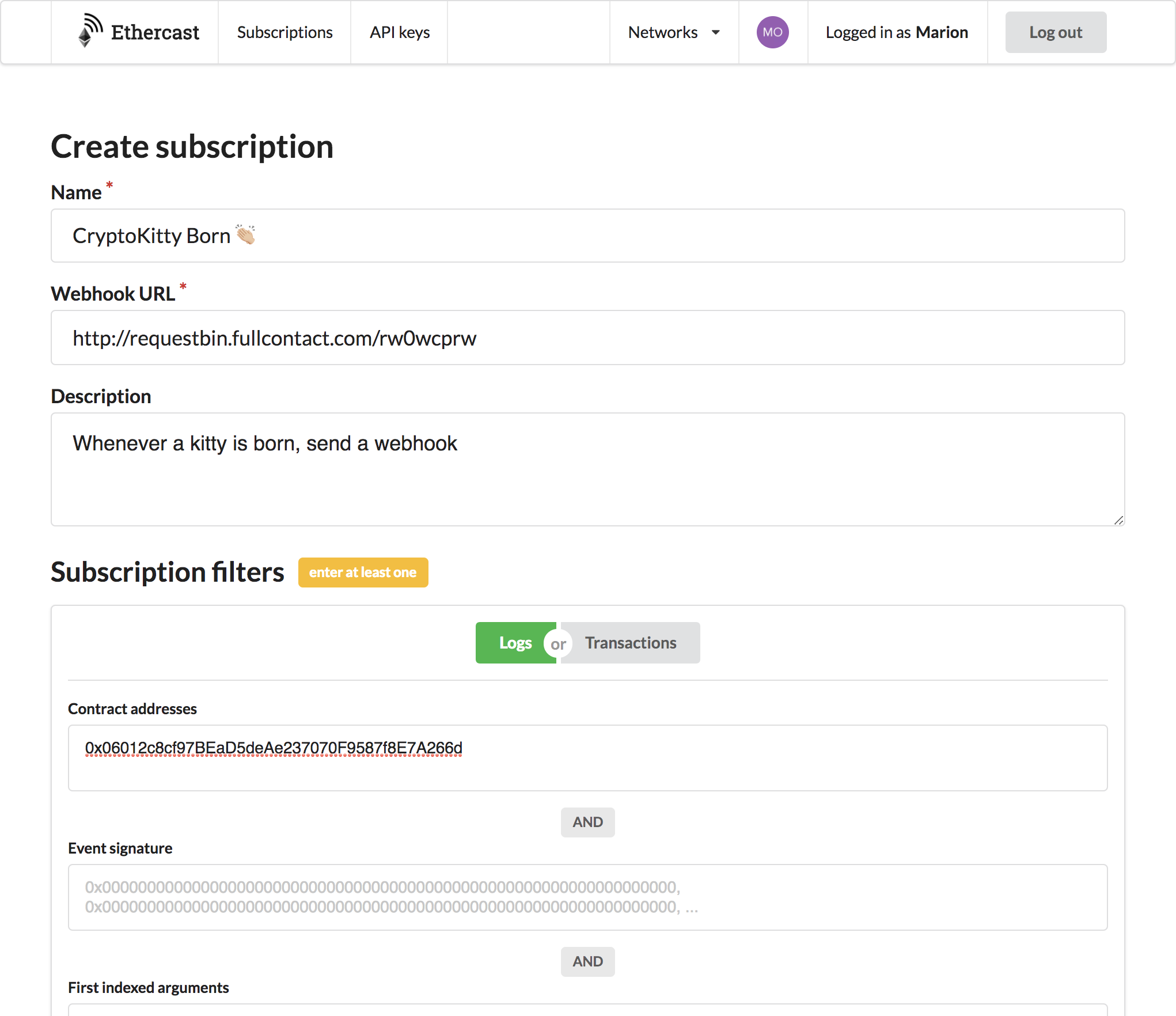Open the API keys page
Screen dimensions: 1176x1016
[x=400, y=32]
